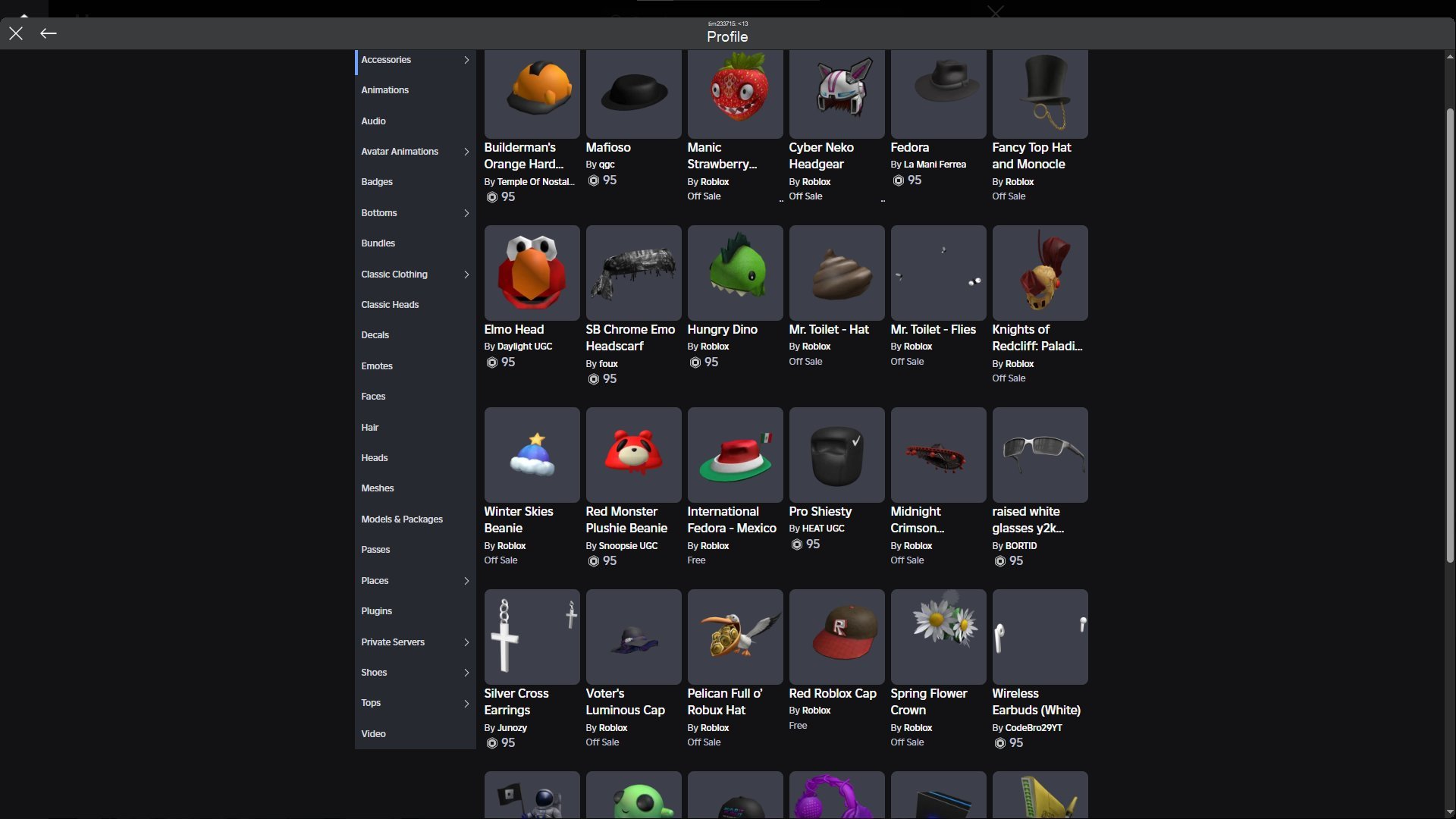Expand the Places category arrow
The image size is (1456, 819).
(x=466, y=581)
